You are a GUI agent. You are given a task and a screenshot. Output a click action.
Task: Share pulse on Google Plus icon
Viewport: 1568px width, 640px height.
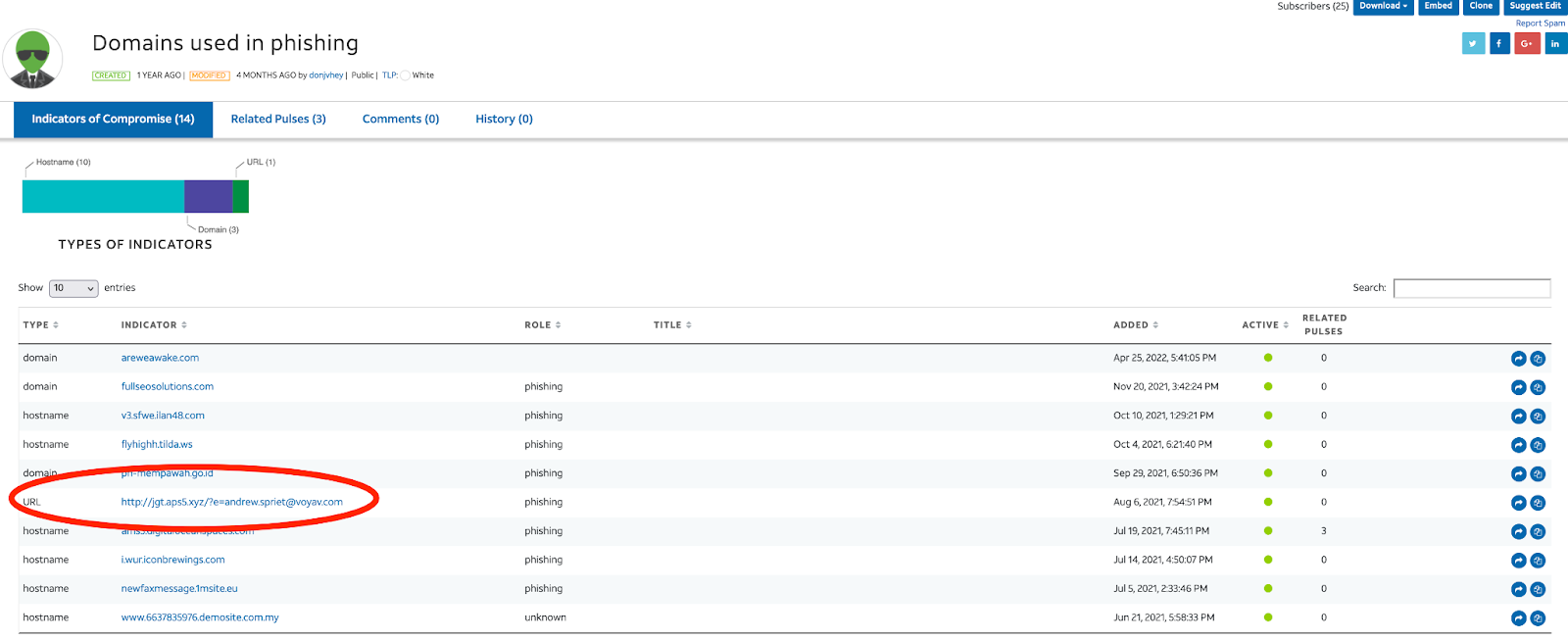point(1527,43)
